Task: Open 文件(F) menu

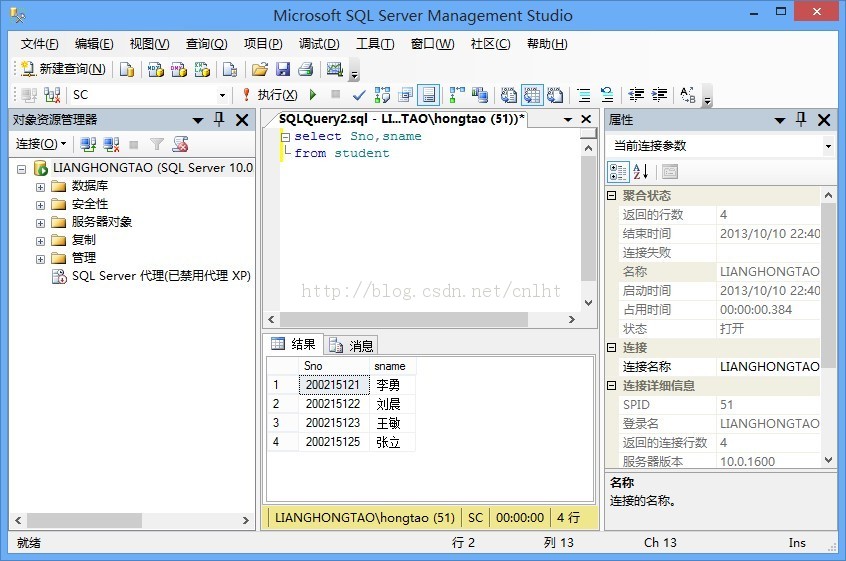Action: point(39,44)
